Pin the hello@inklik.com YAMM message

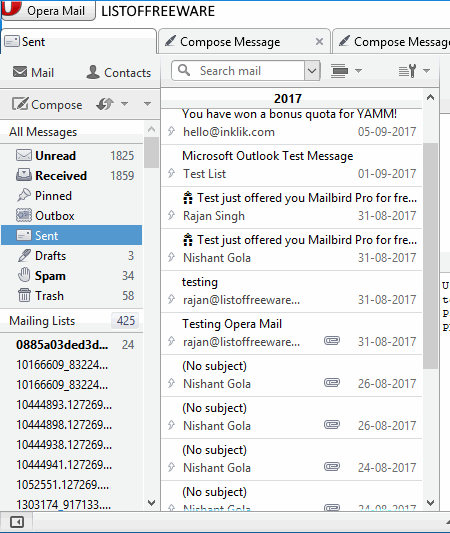click(x=172, y=131)
